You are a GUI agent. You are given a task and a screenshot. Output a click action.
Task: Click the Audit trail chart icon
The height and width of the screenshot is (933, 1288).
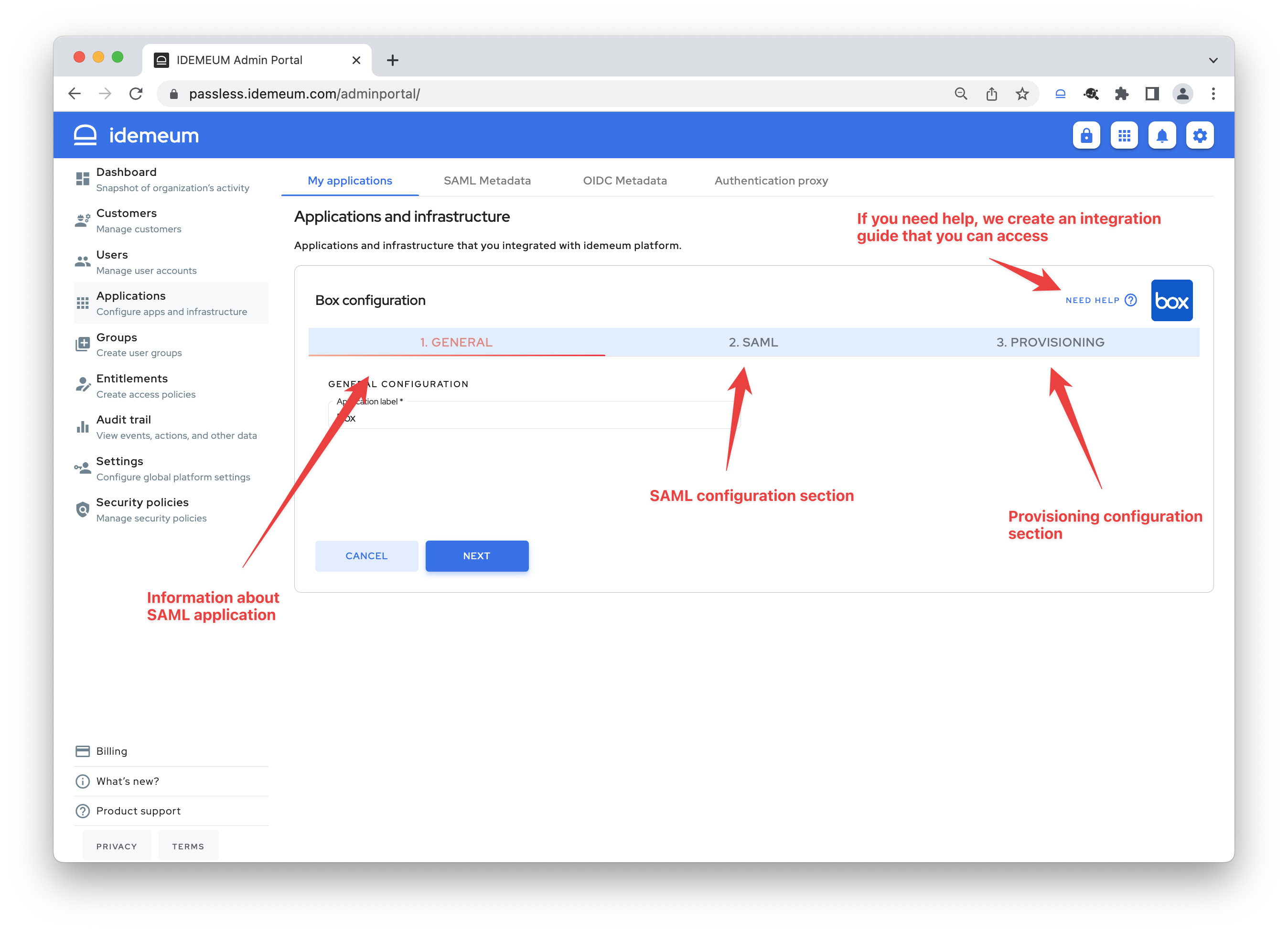click(83, 426)
